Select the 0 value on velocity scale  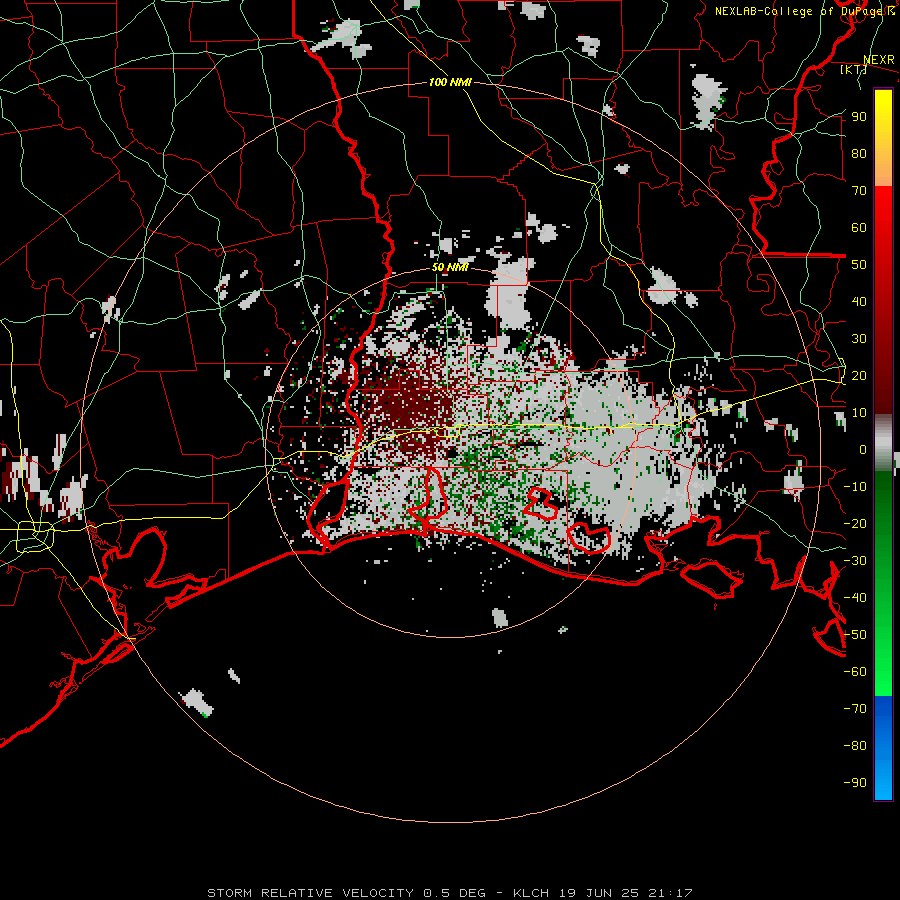coord(863,449)
